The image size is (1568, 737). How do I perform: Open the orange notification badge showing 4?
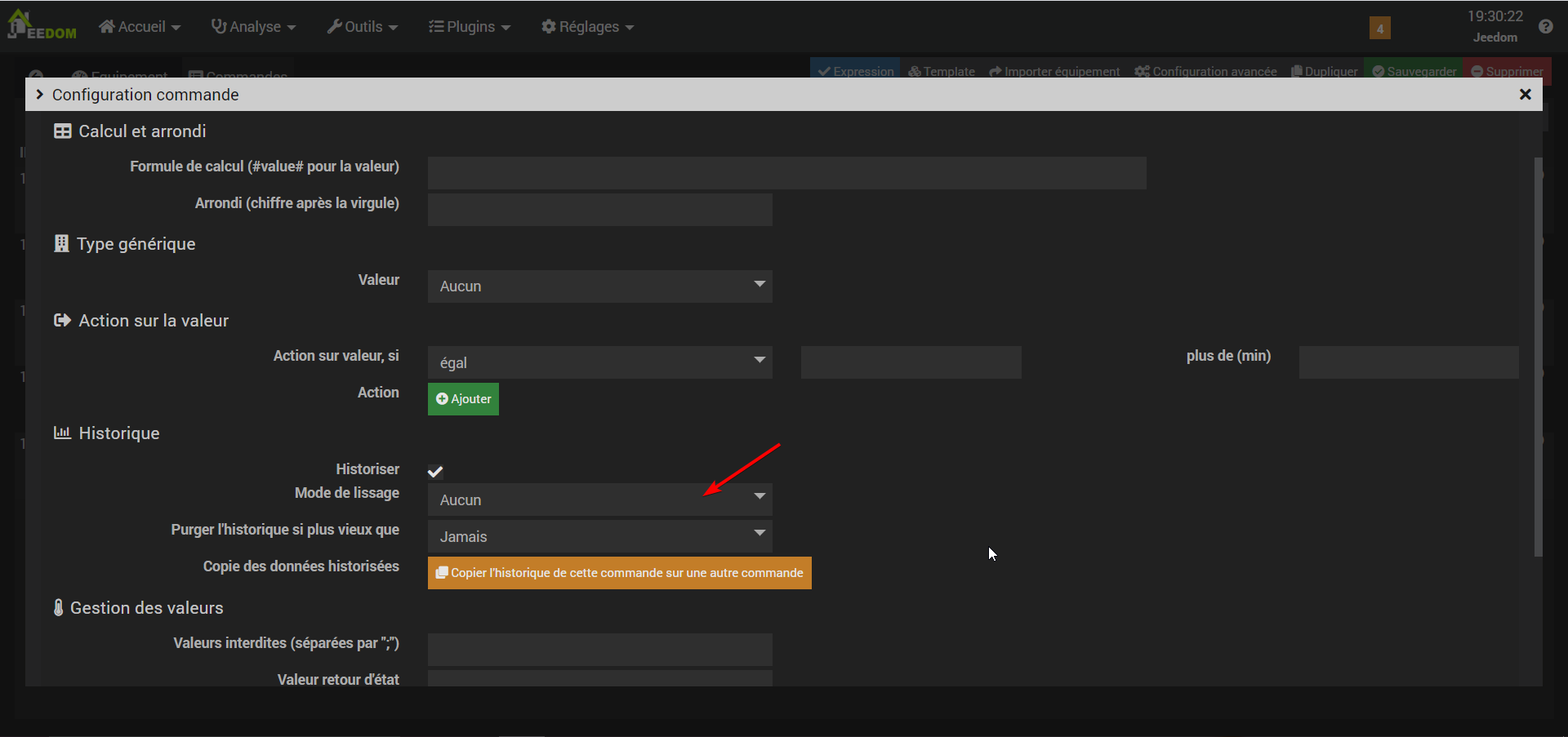click(x=1379, y=29)
